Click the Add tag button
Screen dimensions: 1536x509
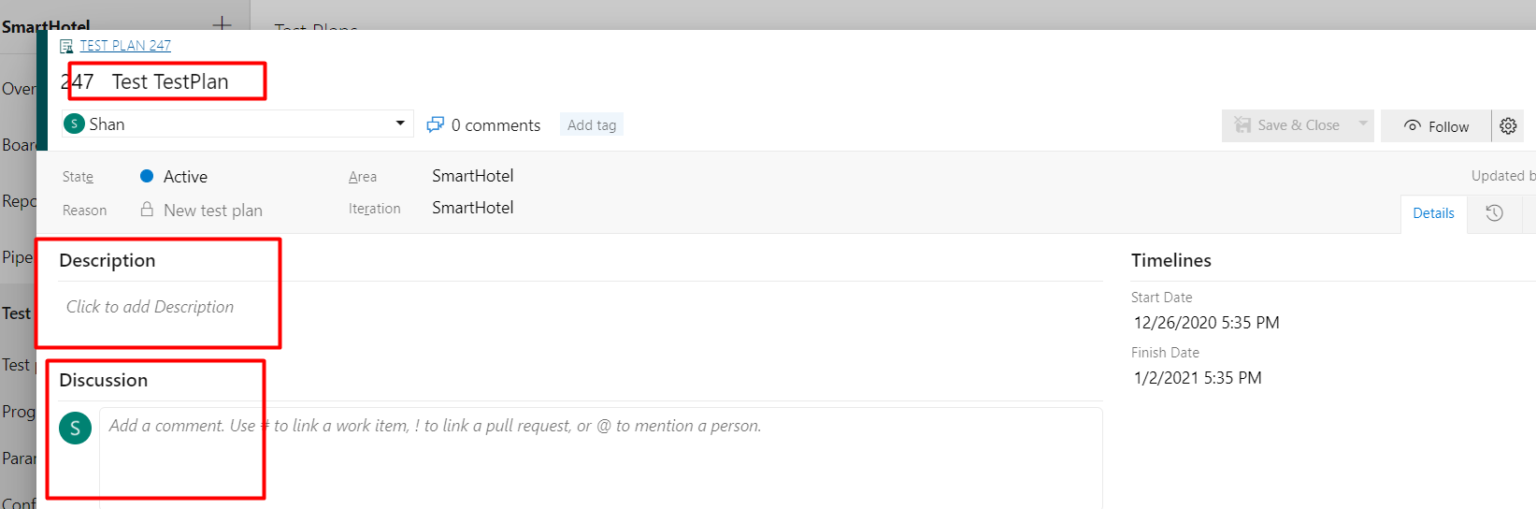[x=591, y=125]
